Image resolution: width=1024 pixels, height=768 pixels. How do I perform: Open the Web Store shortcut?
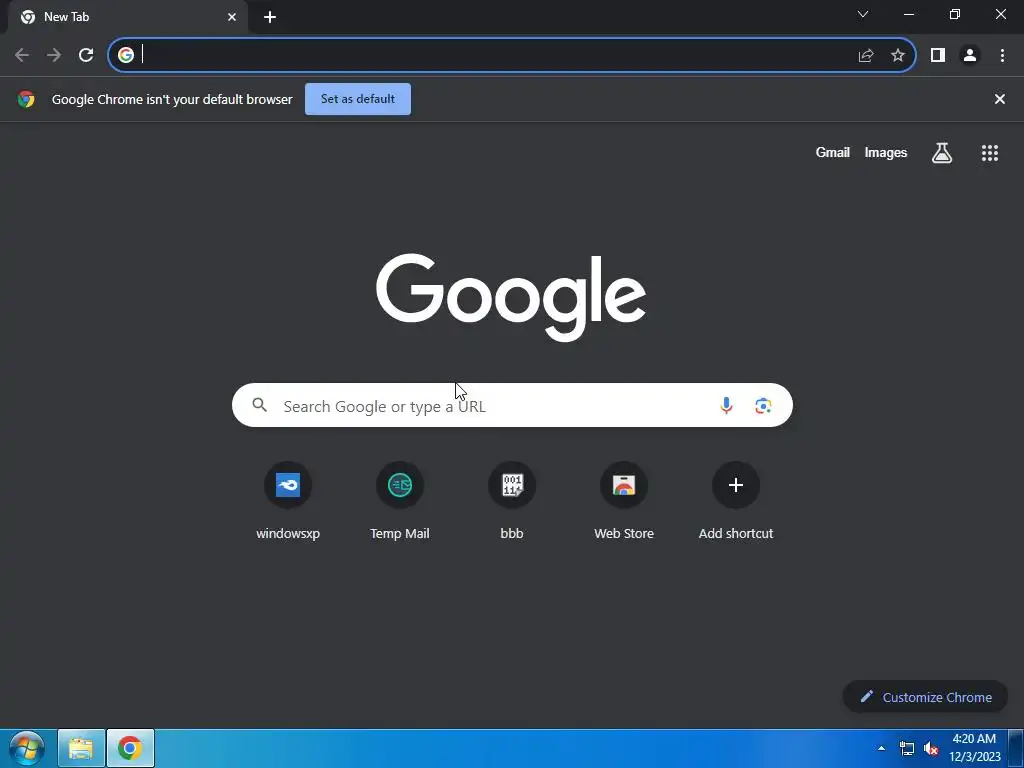pos(624,501)
